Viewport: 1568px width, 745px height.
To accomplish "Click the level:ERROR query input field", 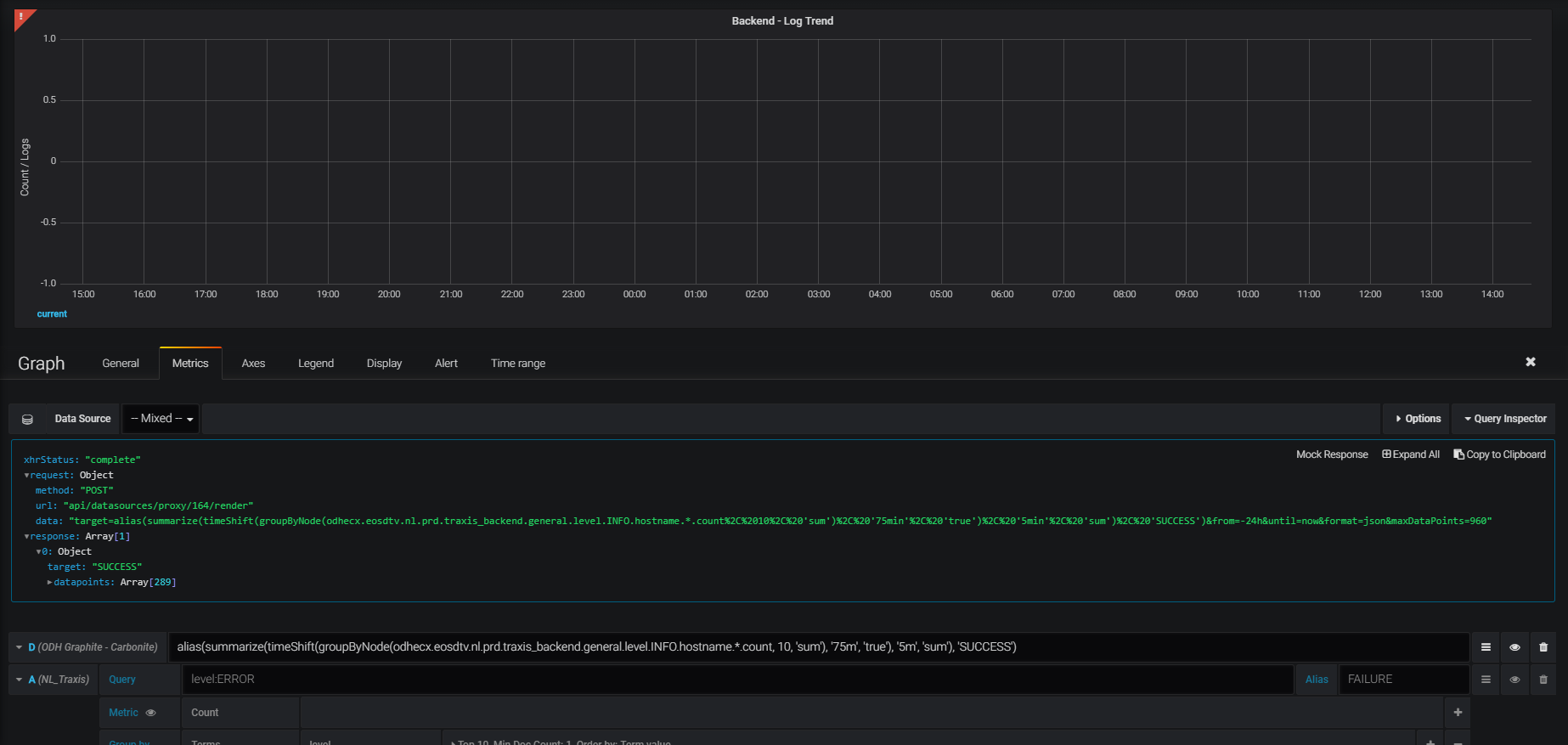I will tap(737, 680).
